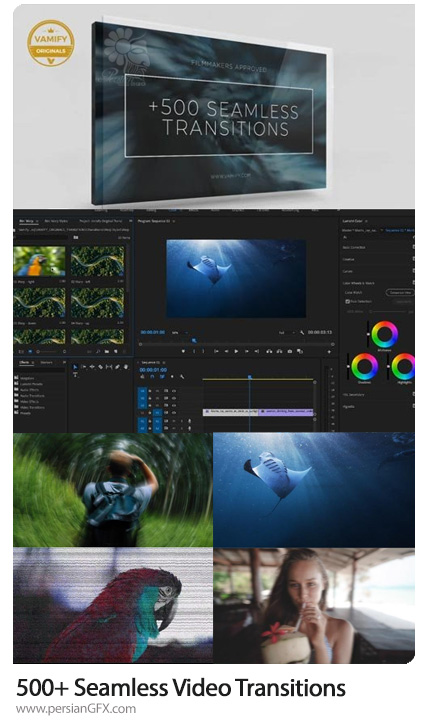
Task: Toggle Snap magnet in the timeline
Action: tap(152, 377)
